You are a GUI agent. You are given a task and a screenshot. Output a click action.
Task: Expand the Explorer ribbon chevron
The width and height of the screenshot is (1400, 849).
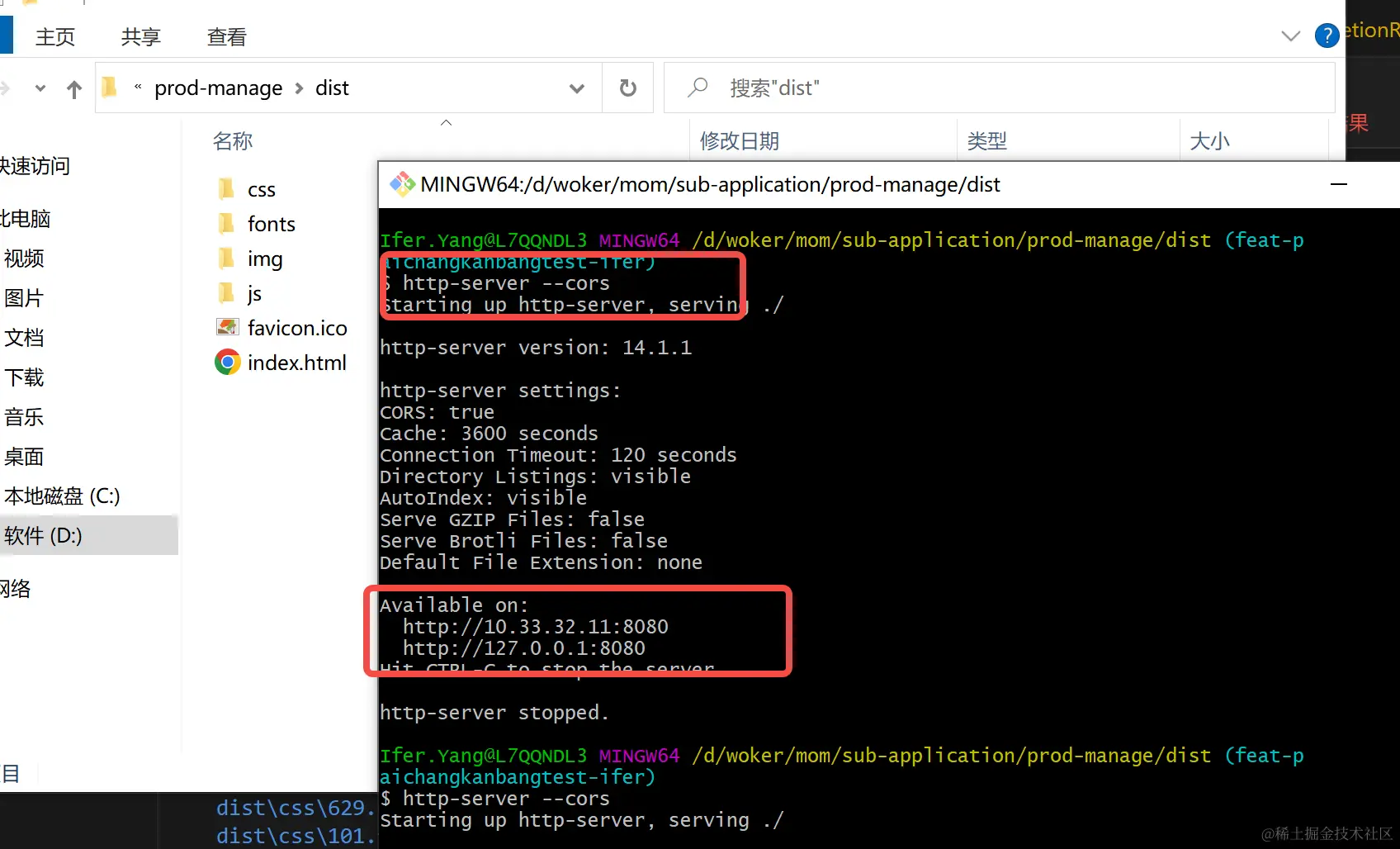(1290, 36)
